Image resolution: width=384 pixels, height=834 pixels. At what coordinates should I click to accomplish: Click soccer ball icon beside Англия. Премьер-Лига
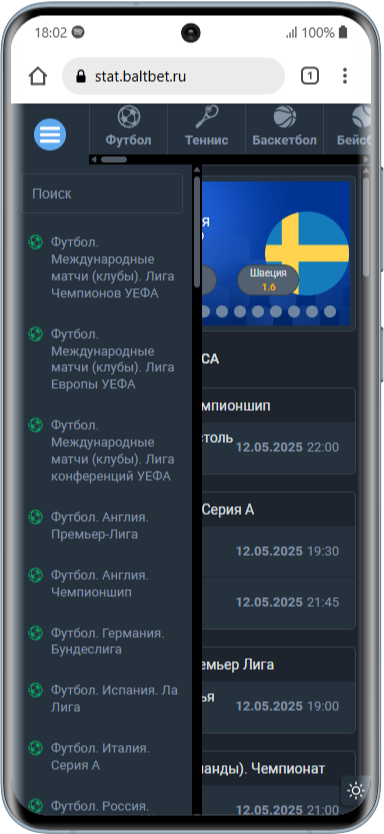tap(36, 517)
